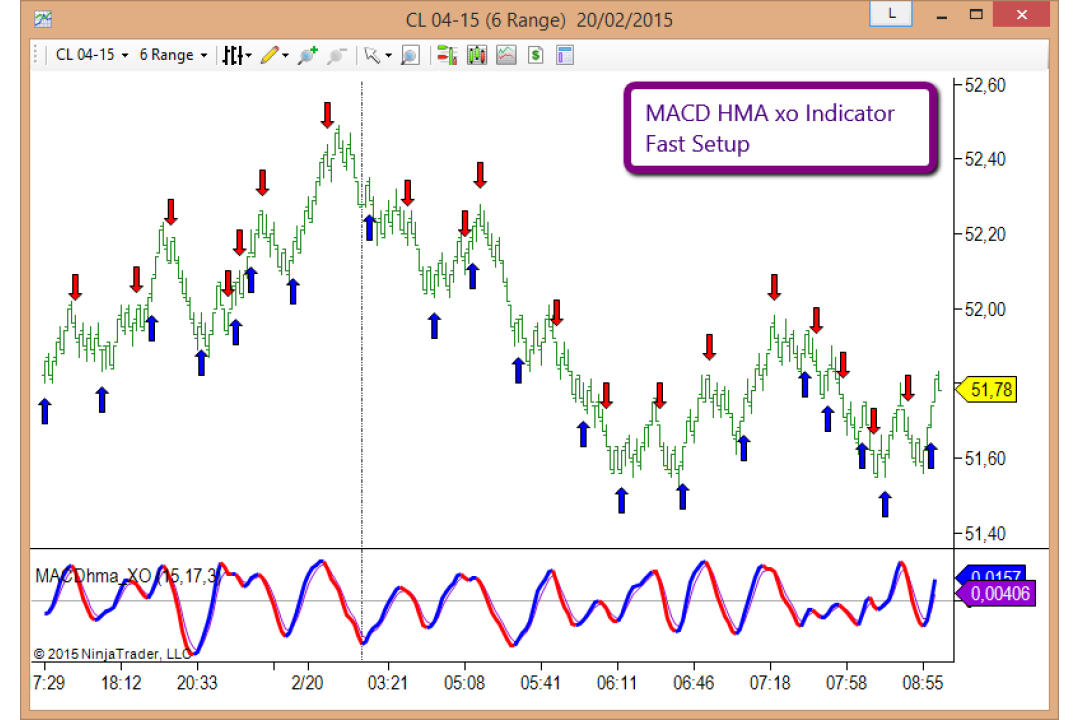Open the Strategies dollar sign icon
The width and height of the screenshot is (1080, 720).
pyautogui.click(x=536, y=55)
